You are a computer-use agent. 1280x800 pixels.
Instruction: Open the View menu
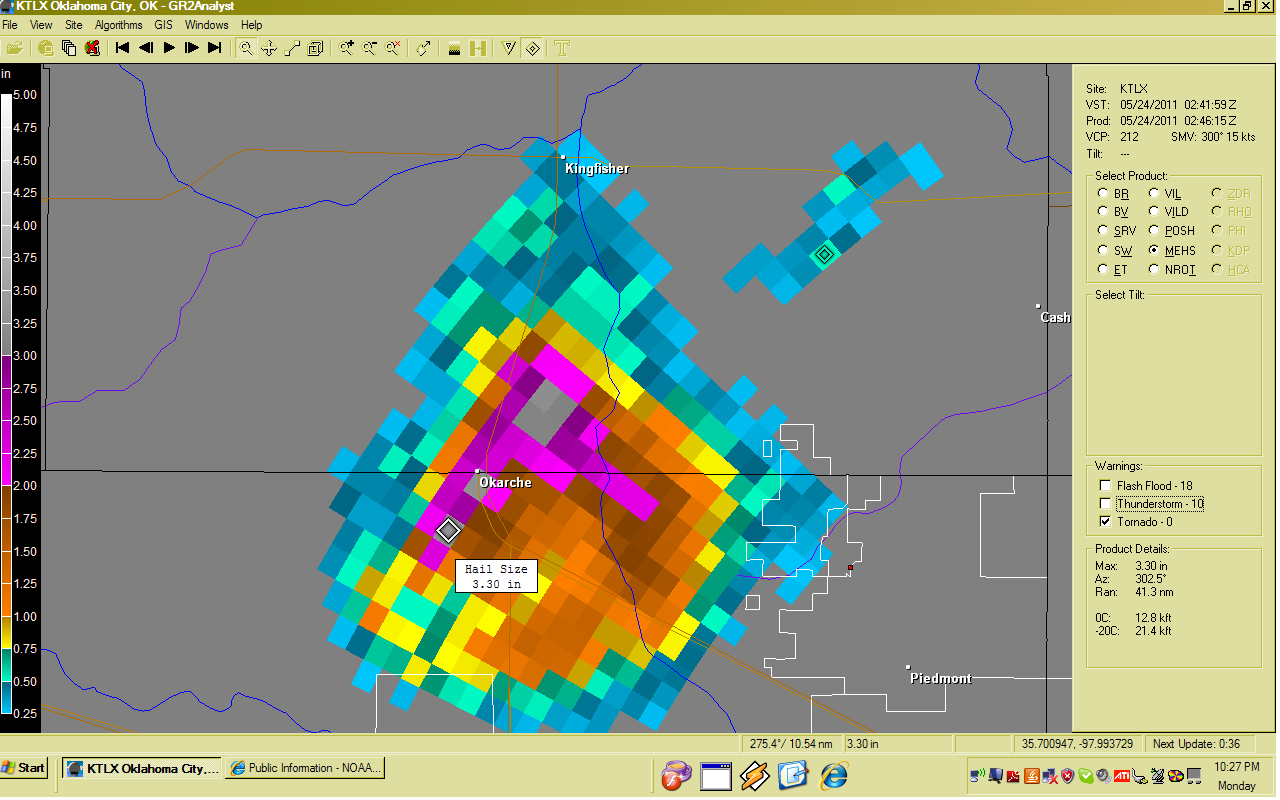tap(41, 25)
